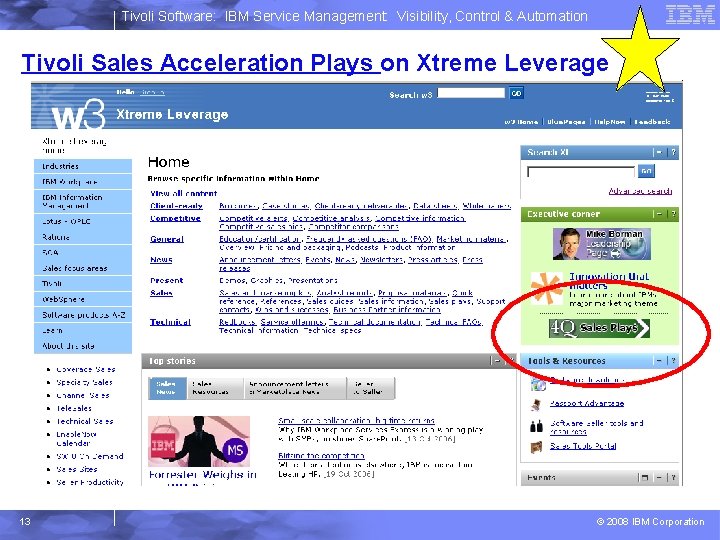The width and height of the screenshot is (720, 540).
Task: Open the View all content link
Action: tap(184, 193)
